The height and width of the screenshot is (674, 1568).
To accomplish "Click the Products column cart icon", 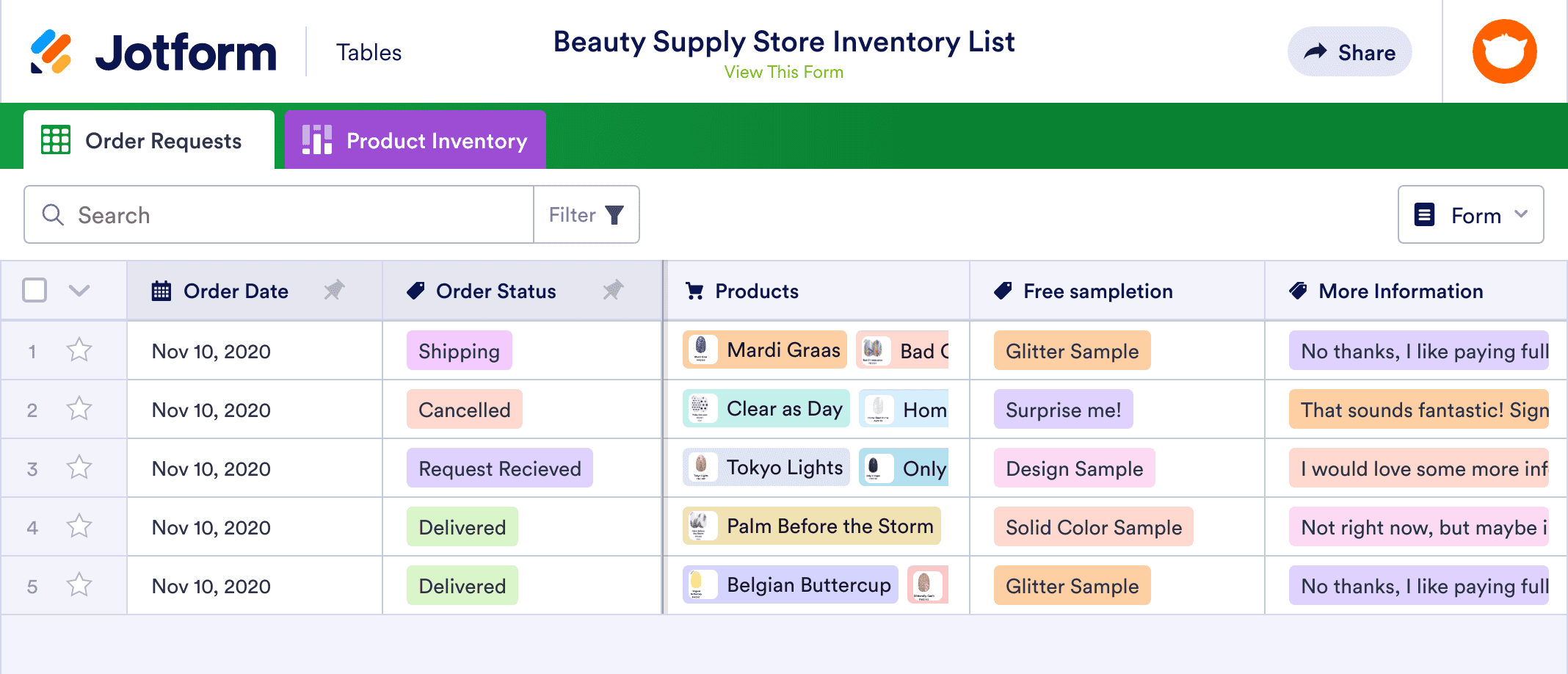I will [x=694, y=291].
